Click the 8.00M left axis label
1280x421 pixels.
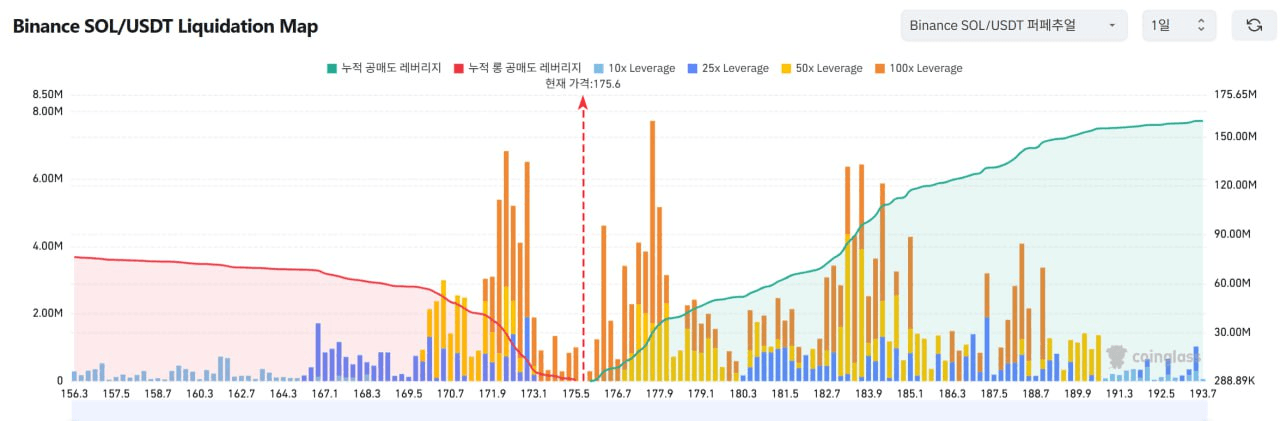coord(48,111)
